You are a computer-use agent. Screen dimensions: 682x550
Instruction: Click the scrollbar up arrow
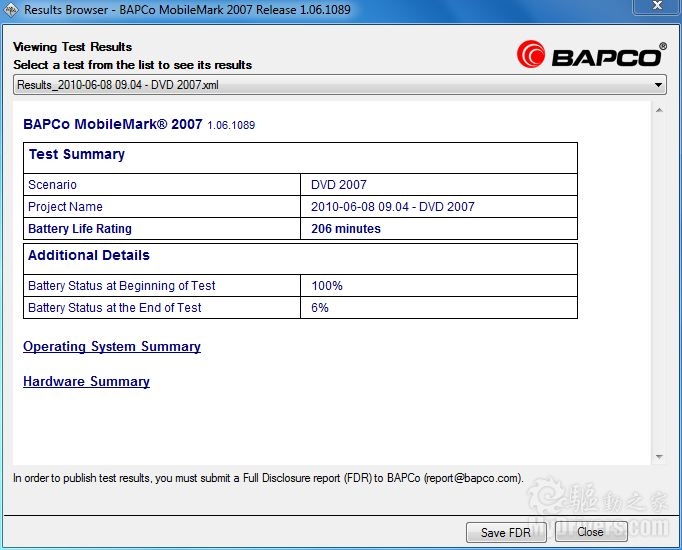(x=659, y=106)
